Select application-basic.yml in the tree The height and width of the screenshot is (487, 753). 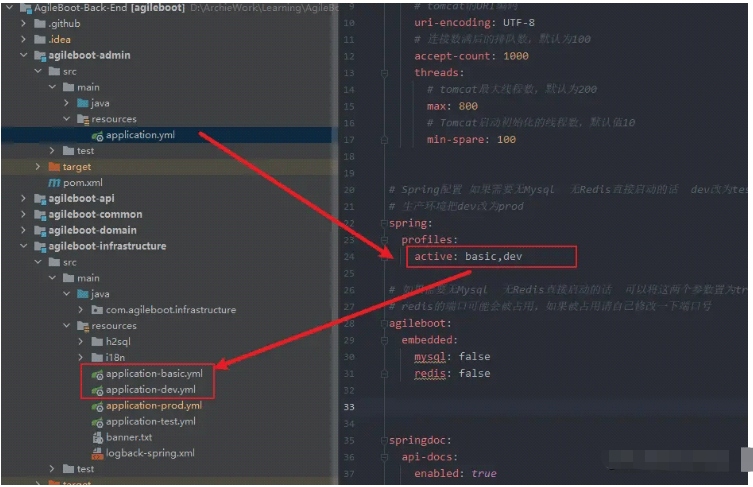tap(154, 374)
